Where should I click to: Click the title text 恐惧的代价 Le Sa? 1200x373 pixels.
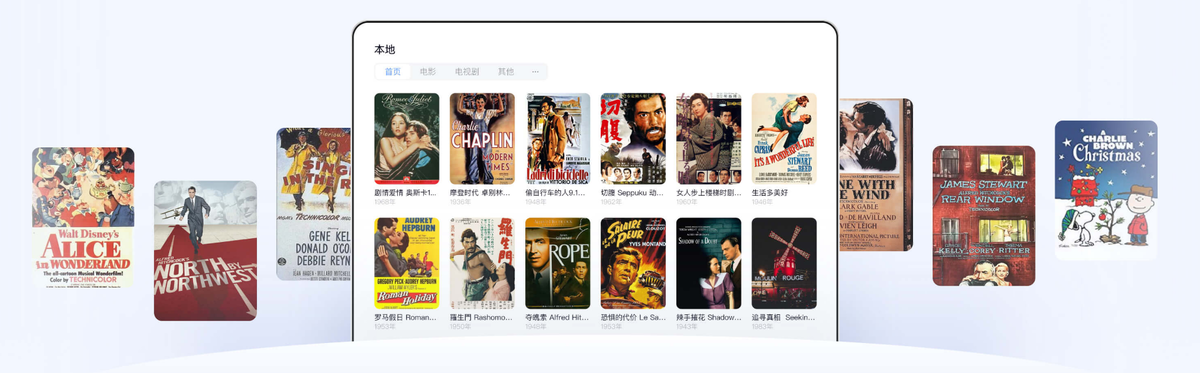point(633,317)
